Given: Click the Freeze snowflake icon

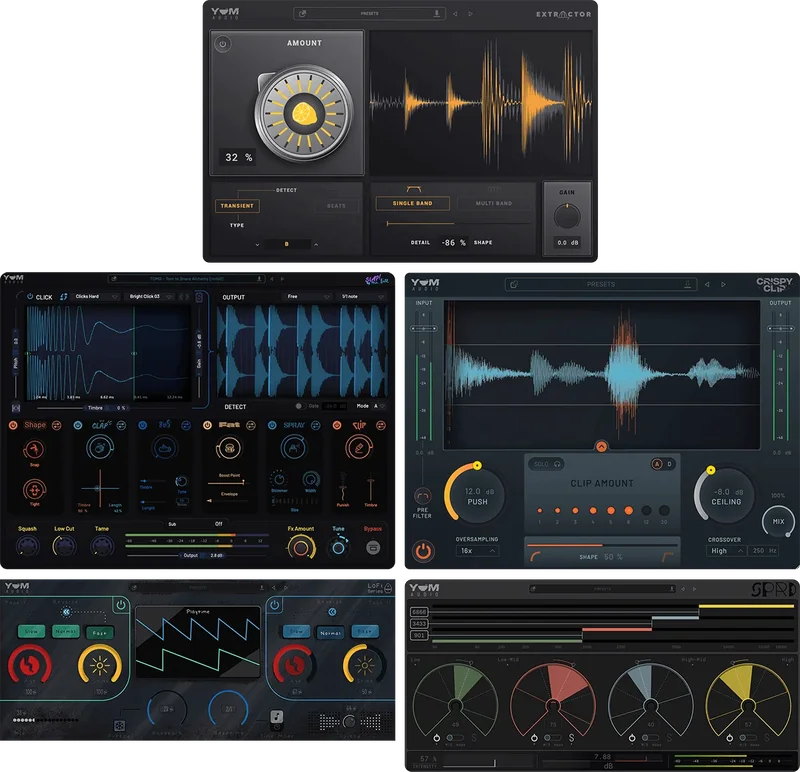Looking at the screenshot, I should pos(119,726).
